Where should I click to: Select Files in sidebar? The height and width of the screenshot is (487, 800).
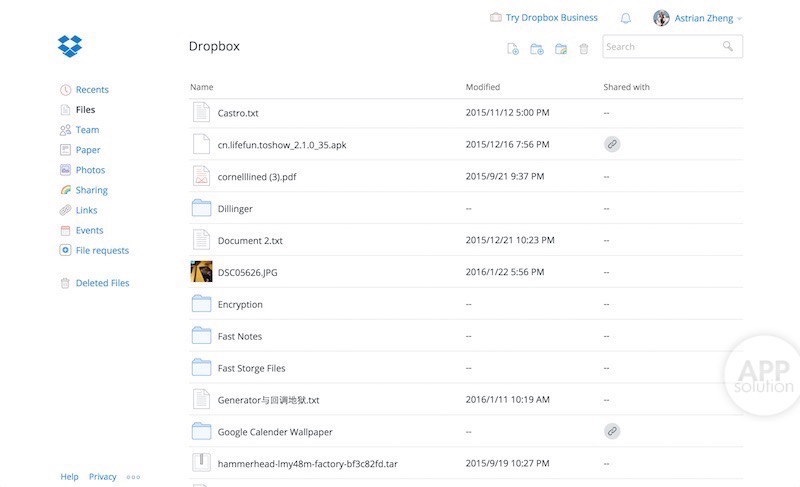pyautogui.click(x=86, y=110)
